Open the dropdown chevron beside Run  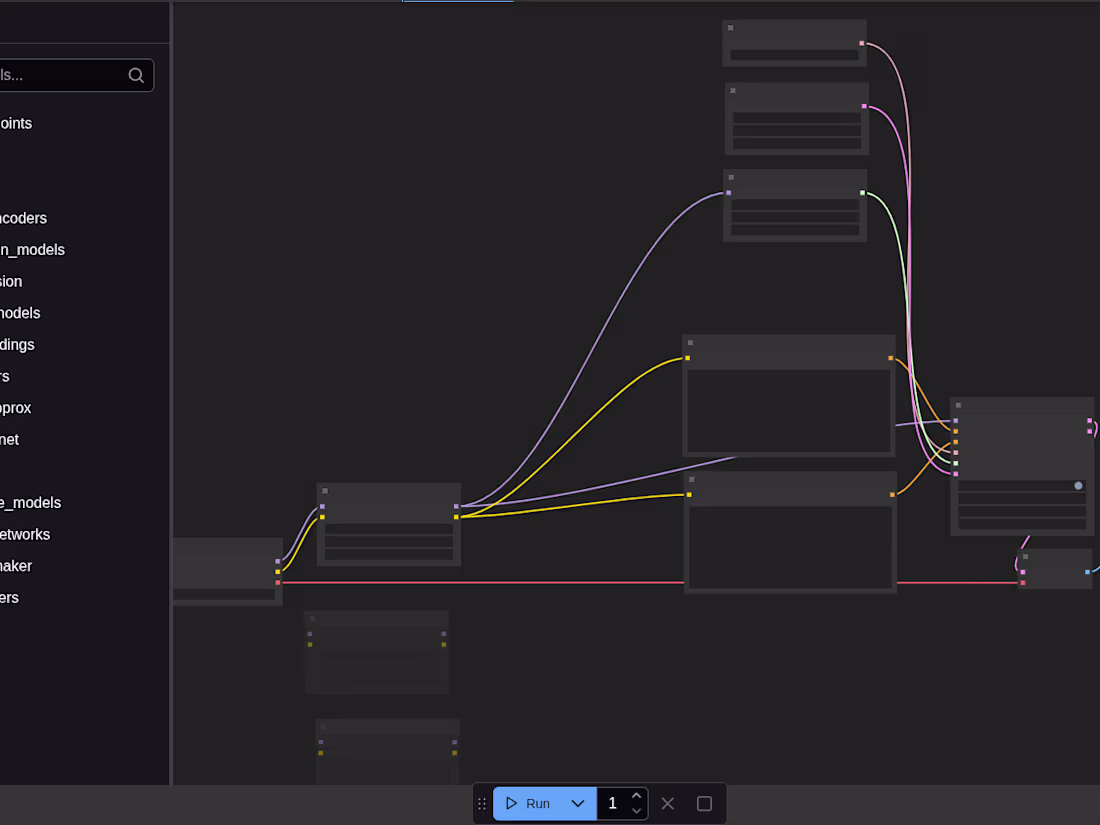578,803
